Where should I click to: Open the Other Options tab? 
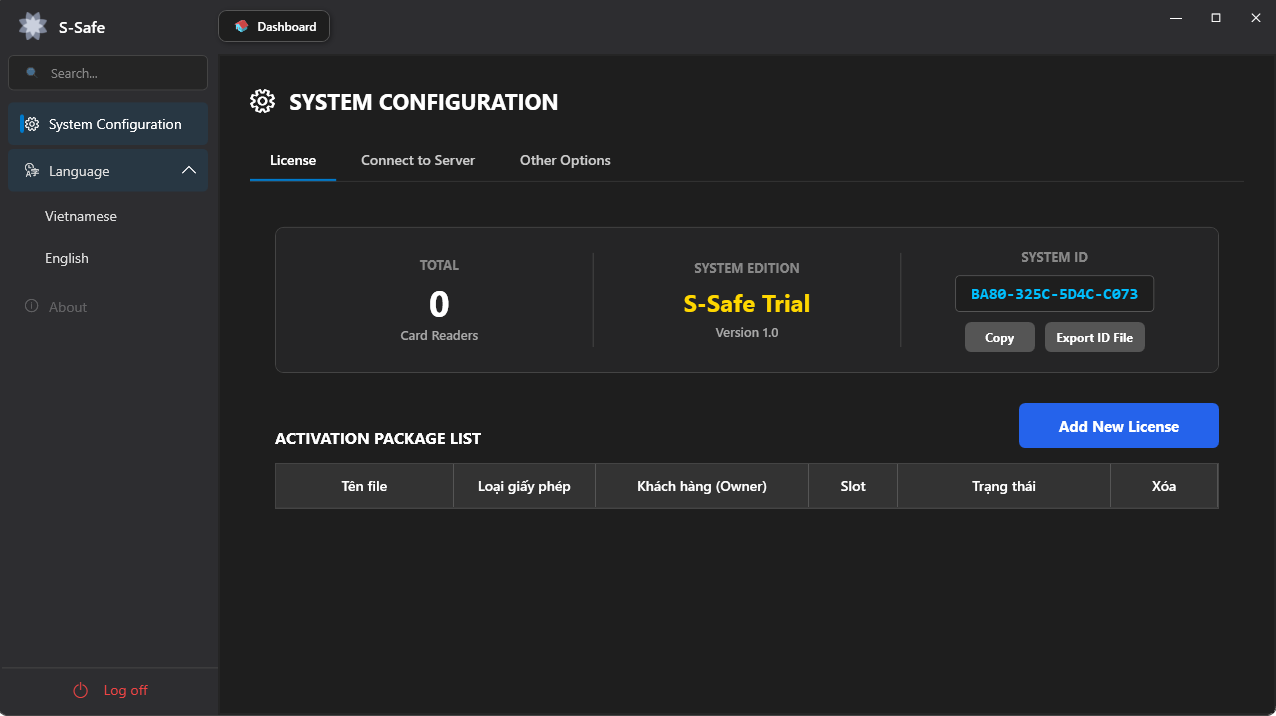565,160
